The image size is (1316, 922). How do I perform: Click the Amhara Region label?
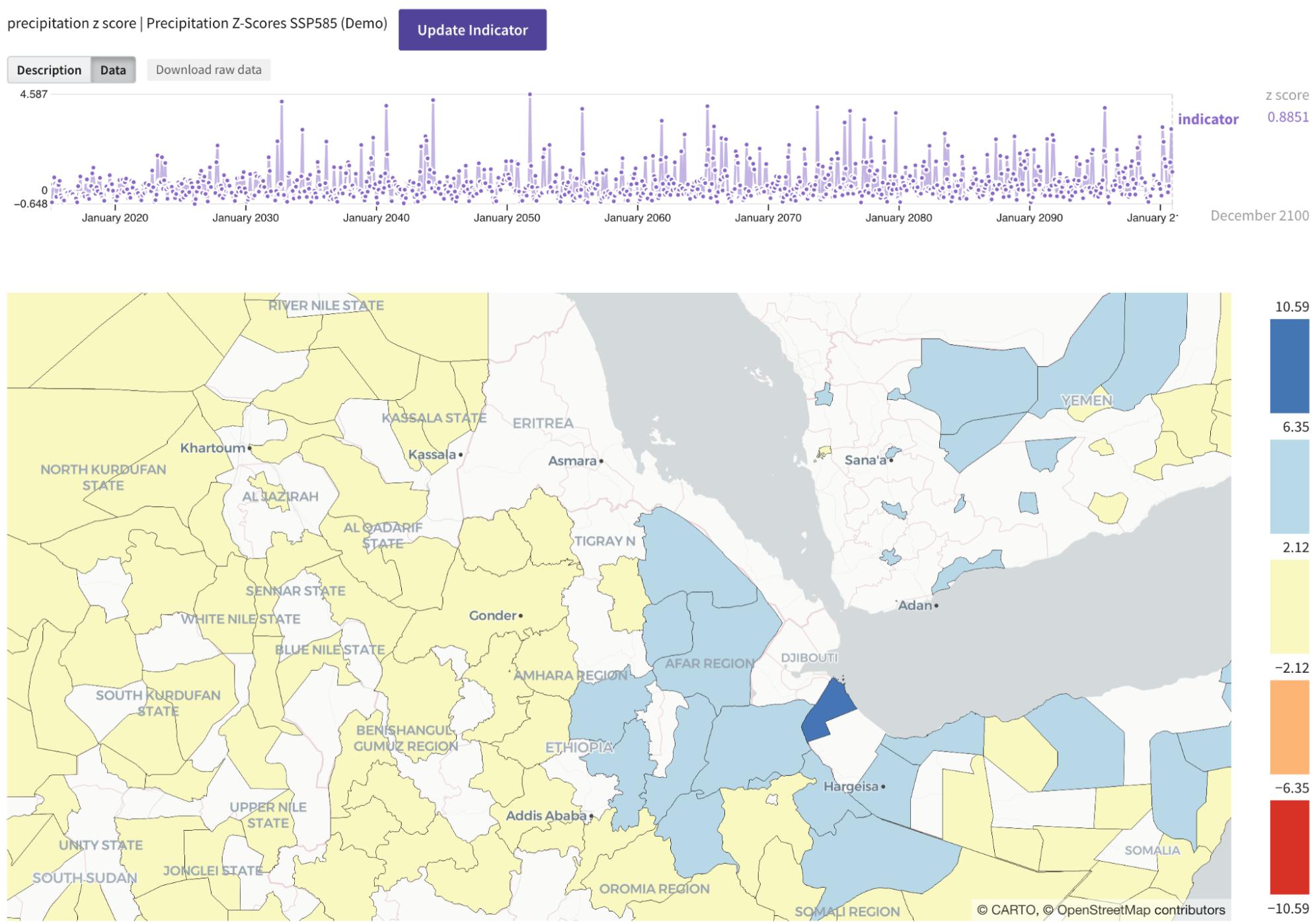pyautogui.click(x=570, y=675)
